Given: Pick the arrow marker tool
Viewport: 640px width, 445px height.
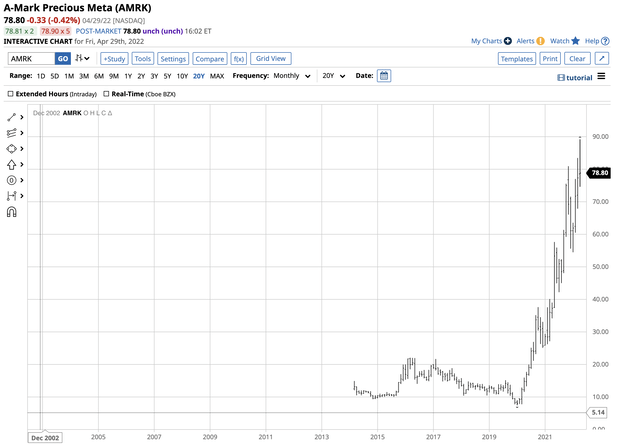Looking at the screenshot, I should point(12,164).
